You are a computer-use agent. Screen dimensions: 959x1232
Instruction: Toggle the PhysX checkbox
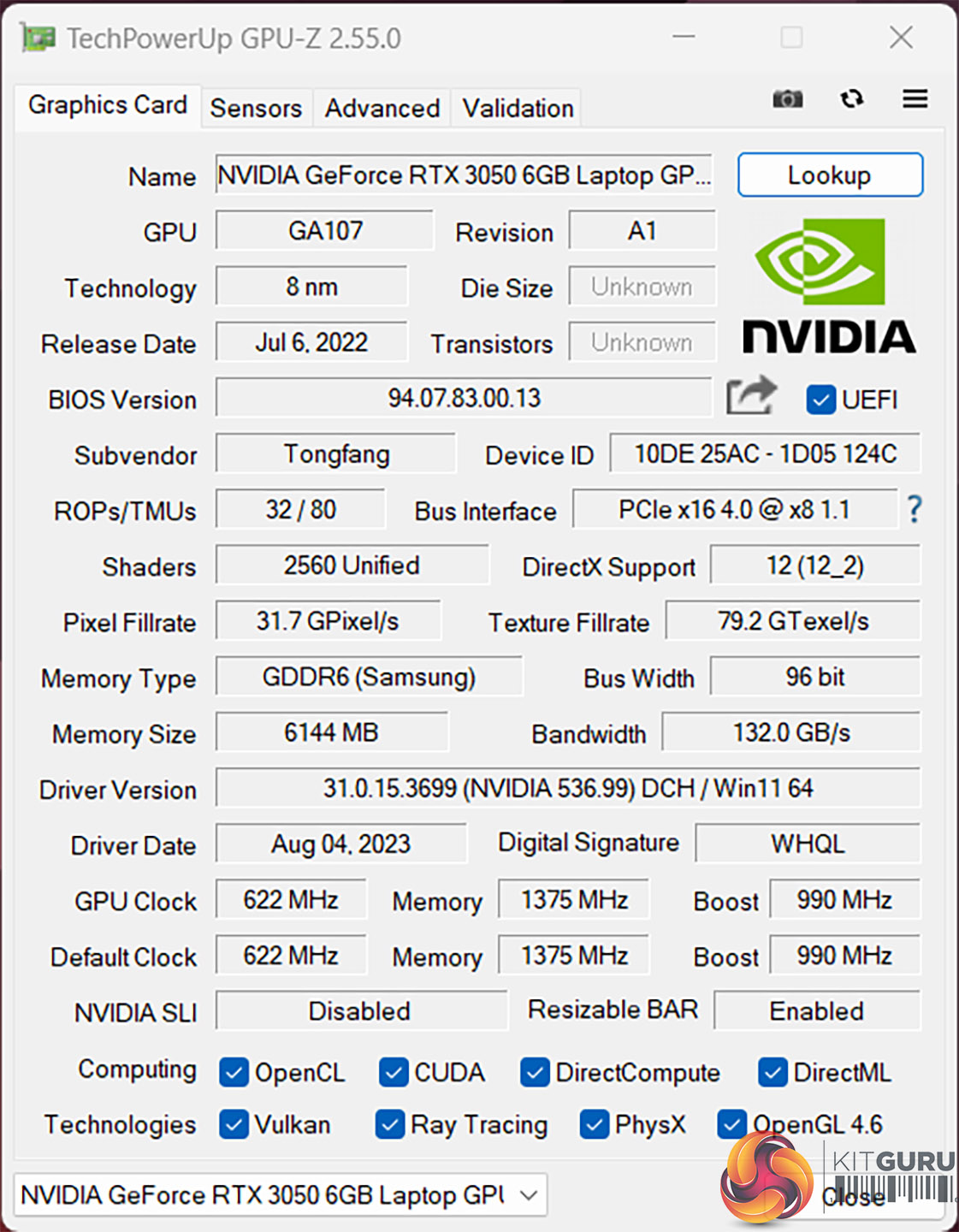pos(595,1124)
